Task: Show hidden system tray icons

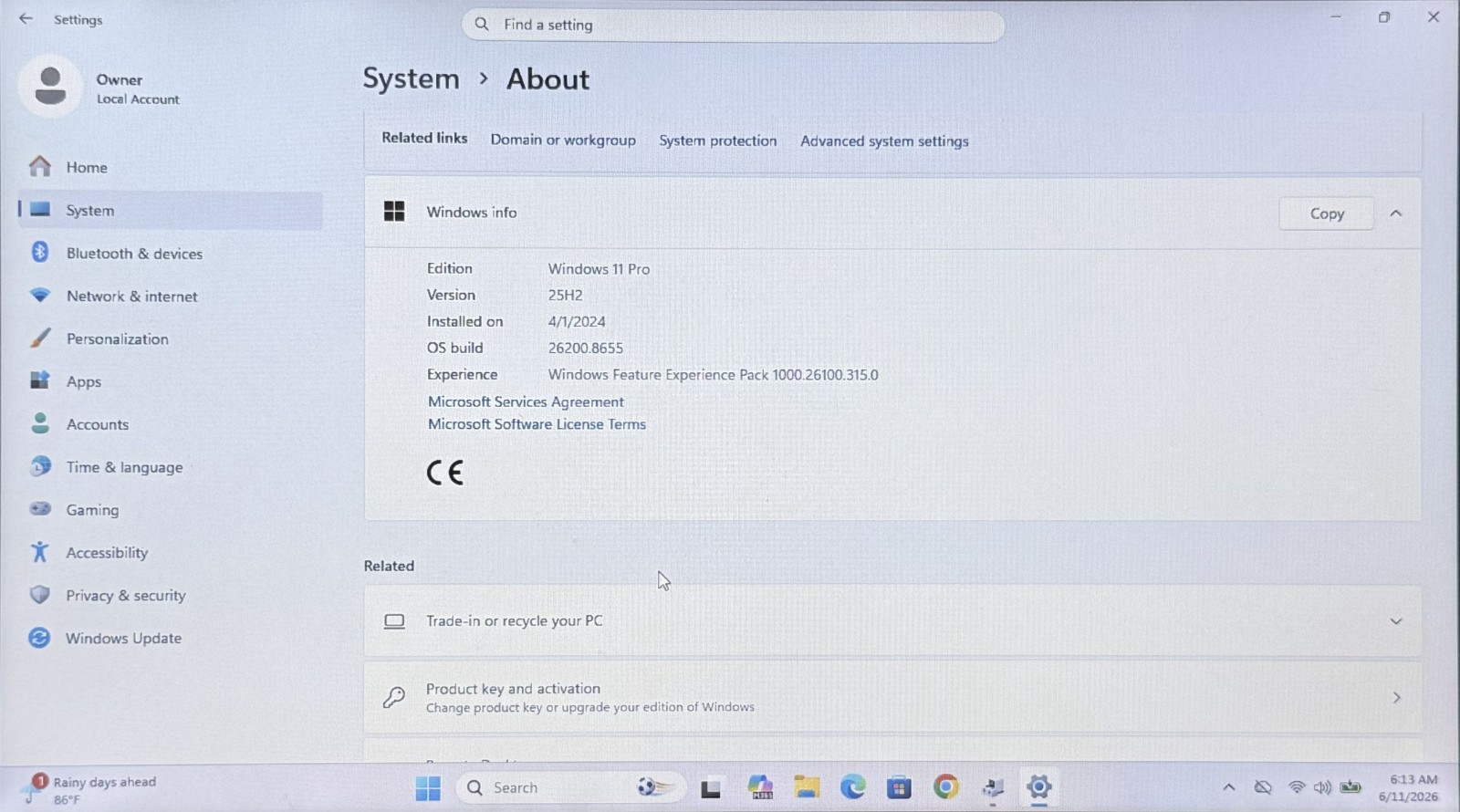Action: (1229, 786)
